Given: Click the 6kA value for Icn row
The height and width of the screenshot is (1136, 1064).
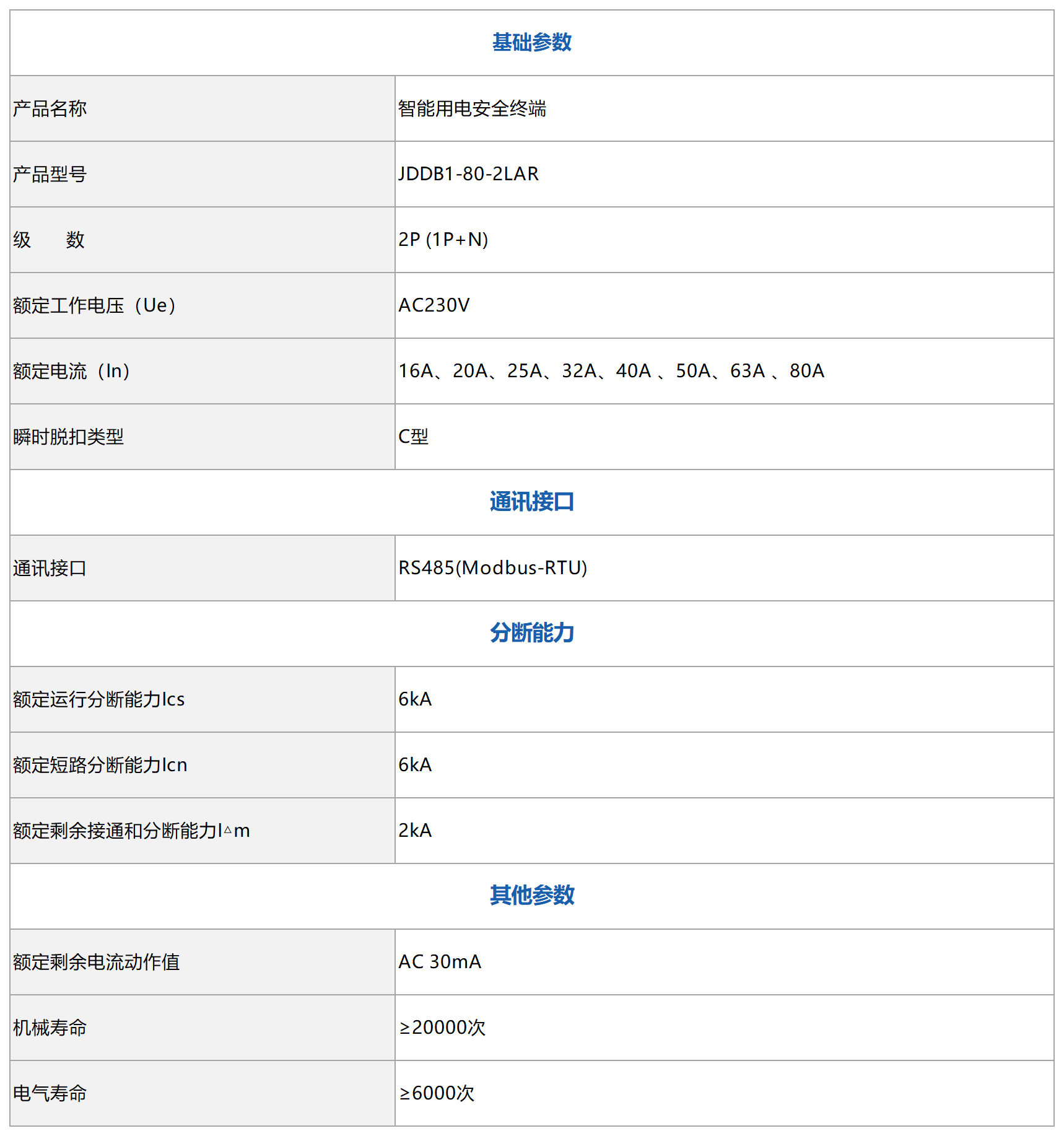Looking at the screenshot, I should tap(414, 765).
